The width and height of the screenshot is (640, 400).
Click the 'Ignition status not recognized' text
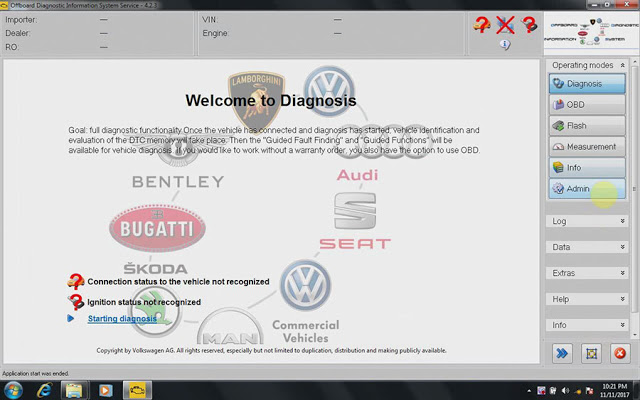pos(144,302)
